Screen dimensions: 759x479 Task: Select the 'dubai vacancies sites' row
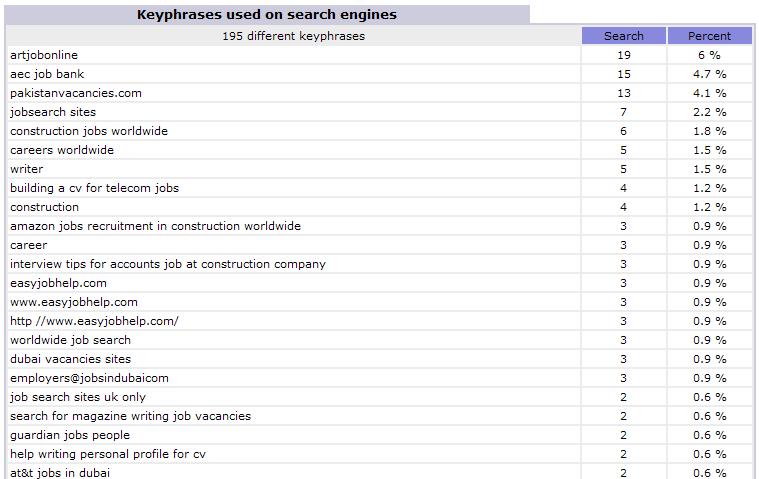70,359
